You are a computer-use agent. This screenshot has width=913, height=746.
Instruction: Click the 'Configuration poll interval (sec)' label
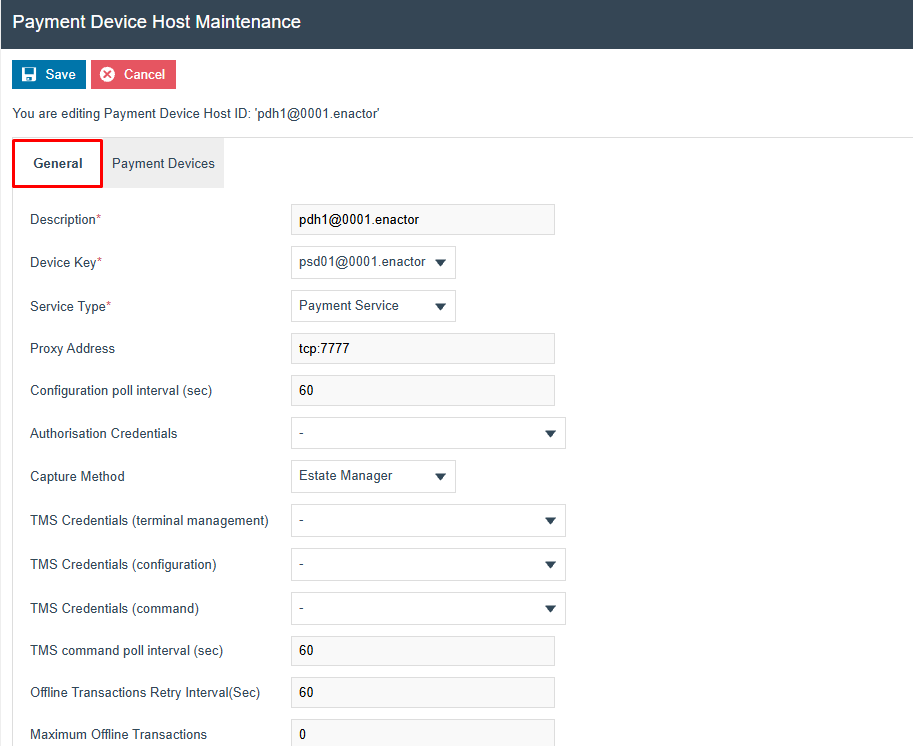pyautogui.click(x=121, y=390)
